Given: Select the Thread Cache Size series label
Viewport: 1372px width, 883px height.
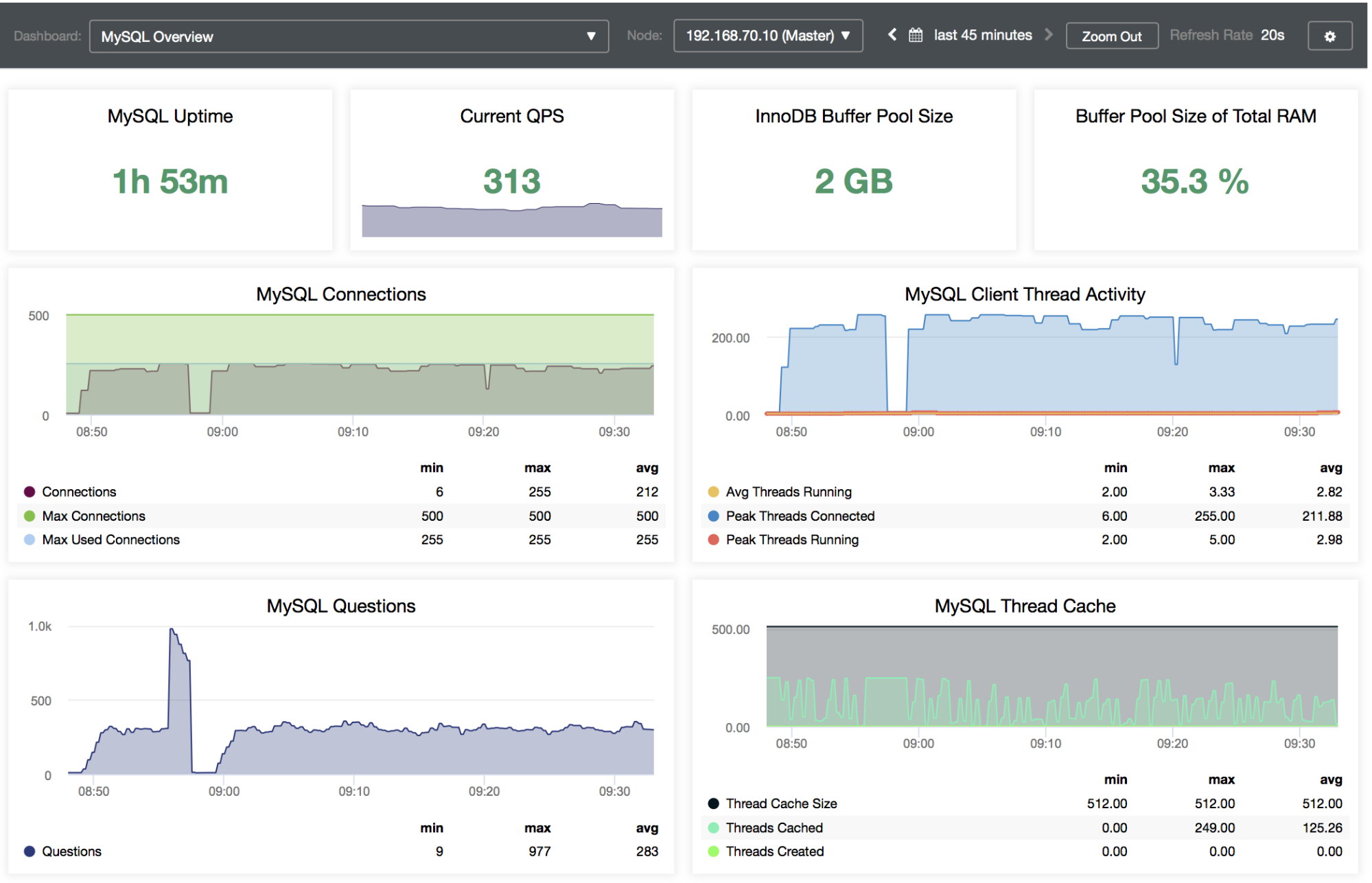Looking at the screenshot, I should tap(781, 803).
